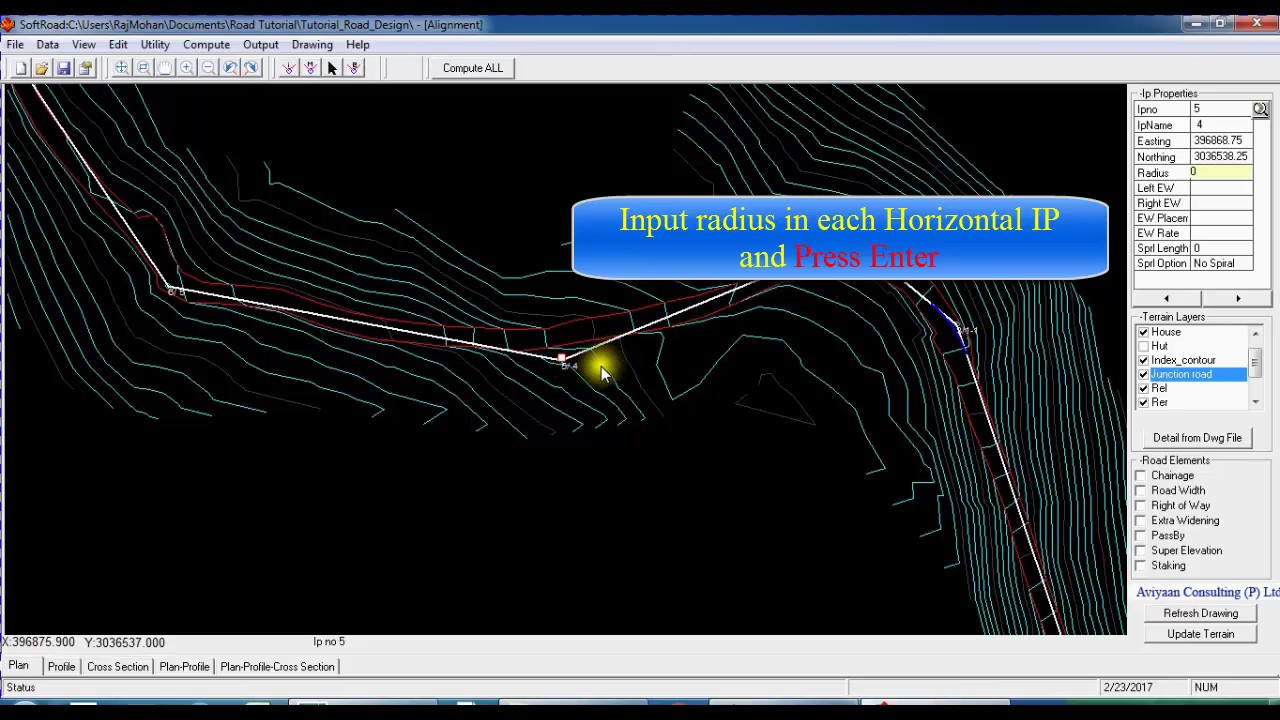Open the Sprl Option No Spiral field
1280x720 pixels.
pos(1221,264)
